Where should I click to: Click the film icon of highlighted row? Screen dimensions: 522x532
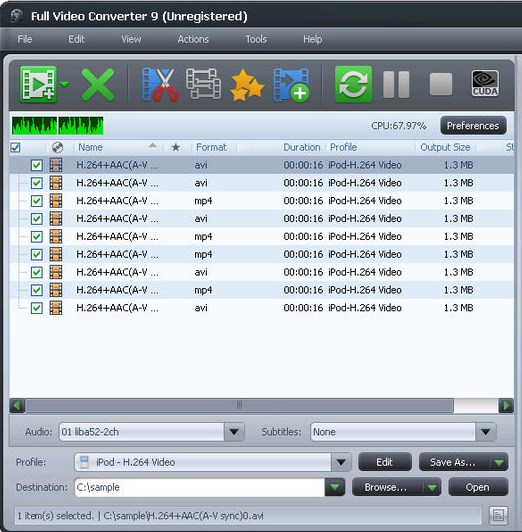(x=56, y=165)
